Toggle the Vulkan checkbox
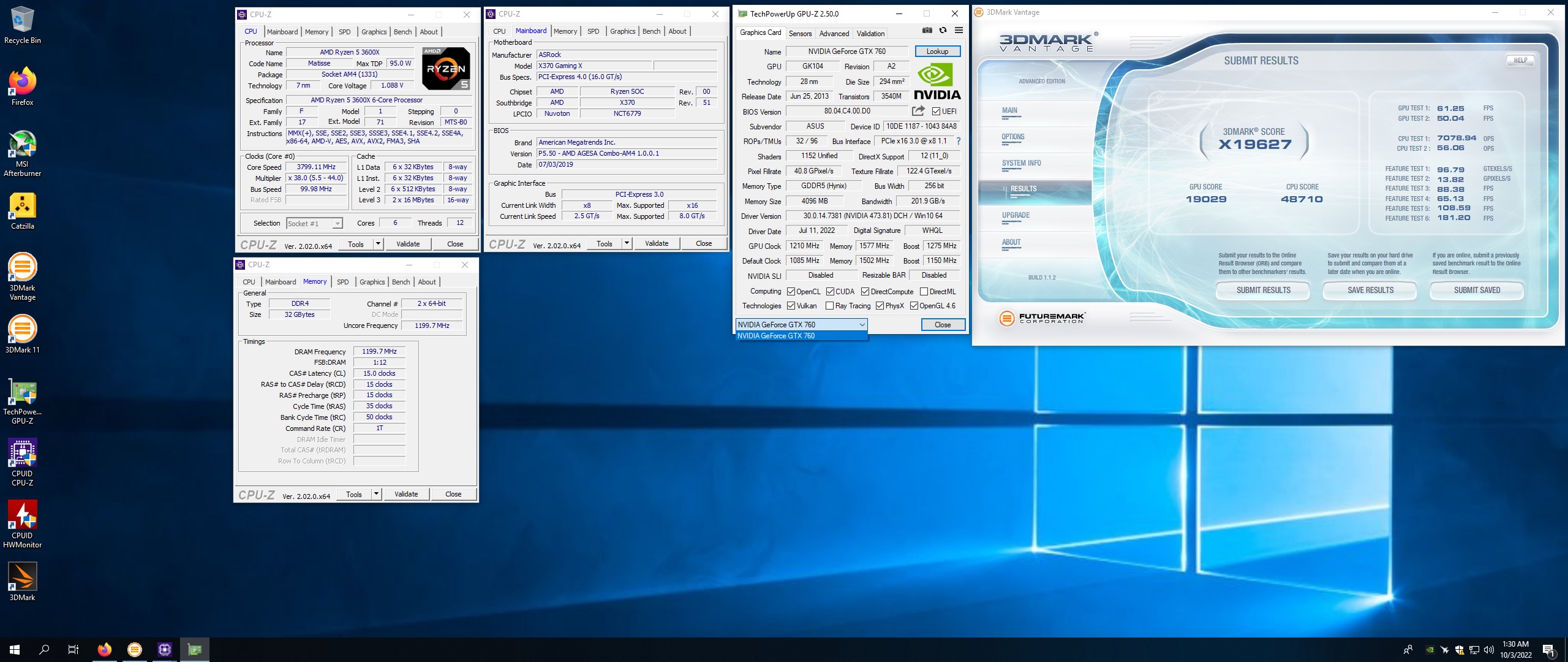Image resolution: width=1568 pixels, height=662 pixels. pos(791,306)
